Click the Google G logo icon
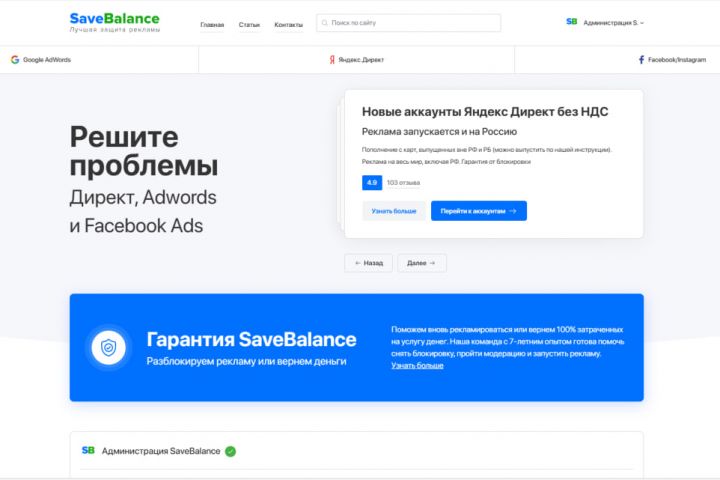 tap(15, 60)
